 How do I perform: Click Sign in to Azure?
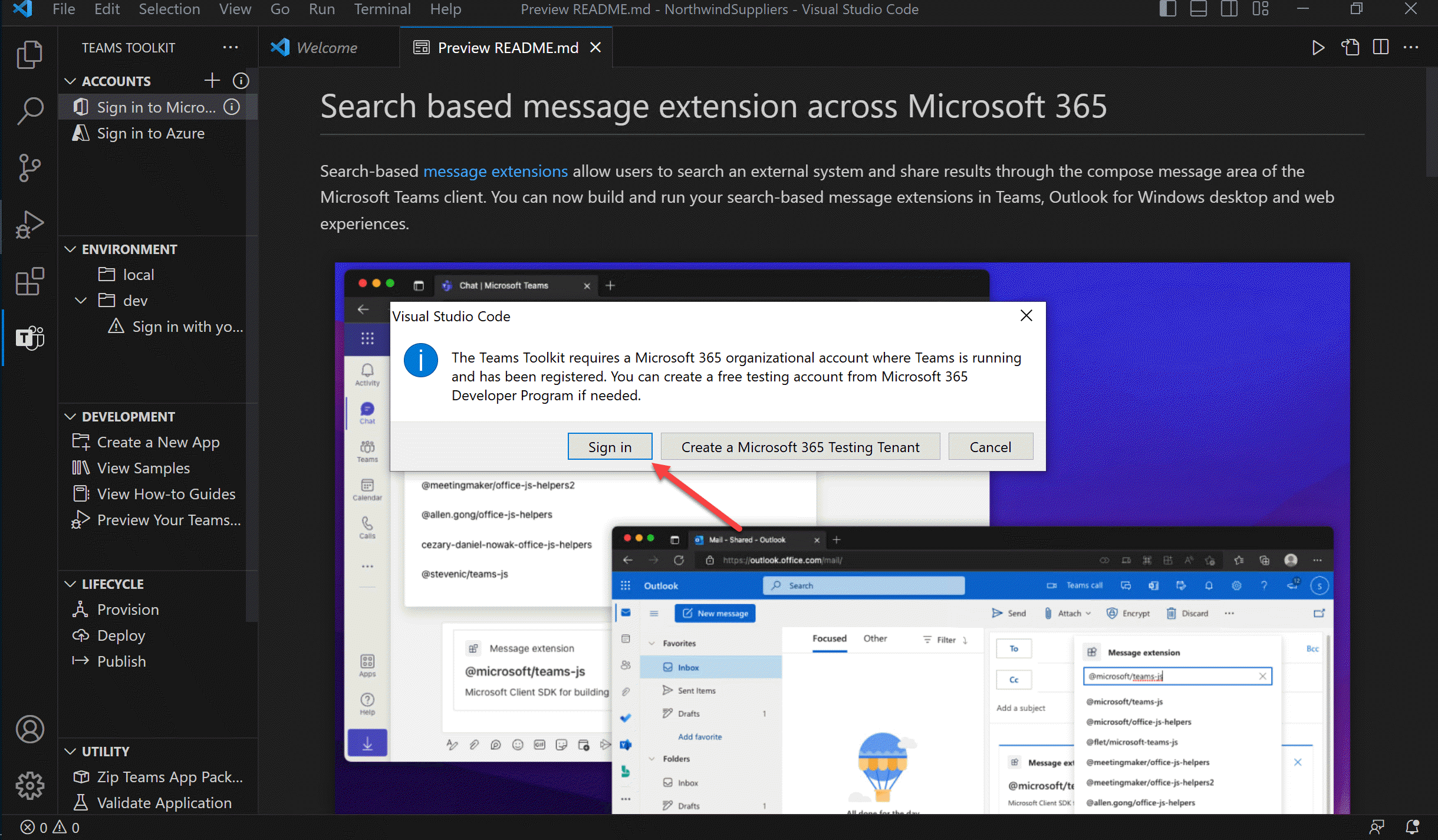pos(150,133)
